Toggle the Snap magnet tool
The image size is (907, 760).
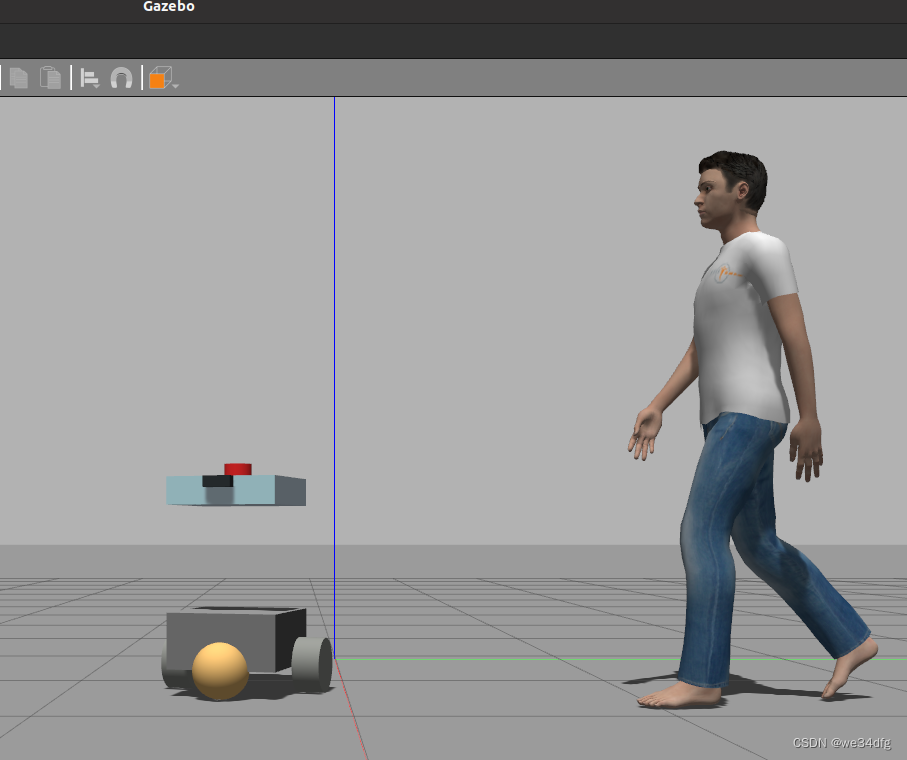click(121, 78)
